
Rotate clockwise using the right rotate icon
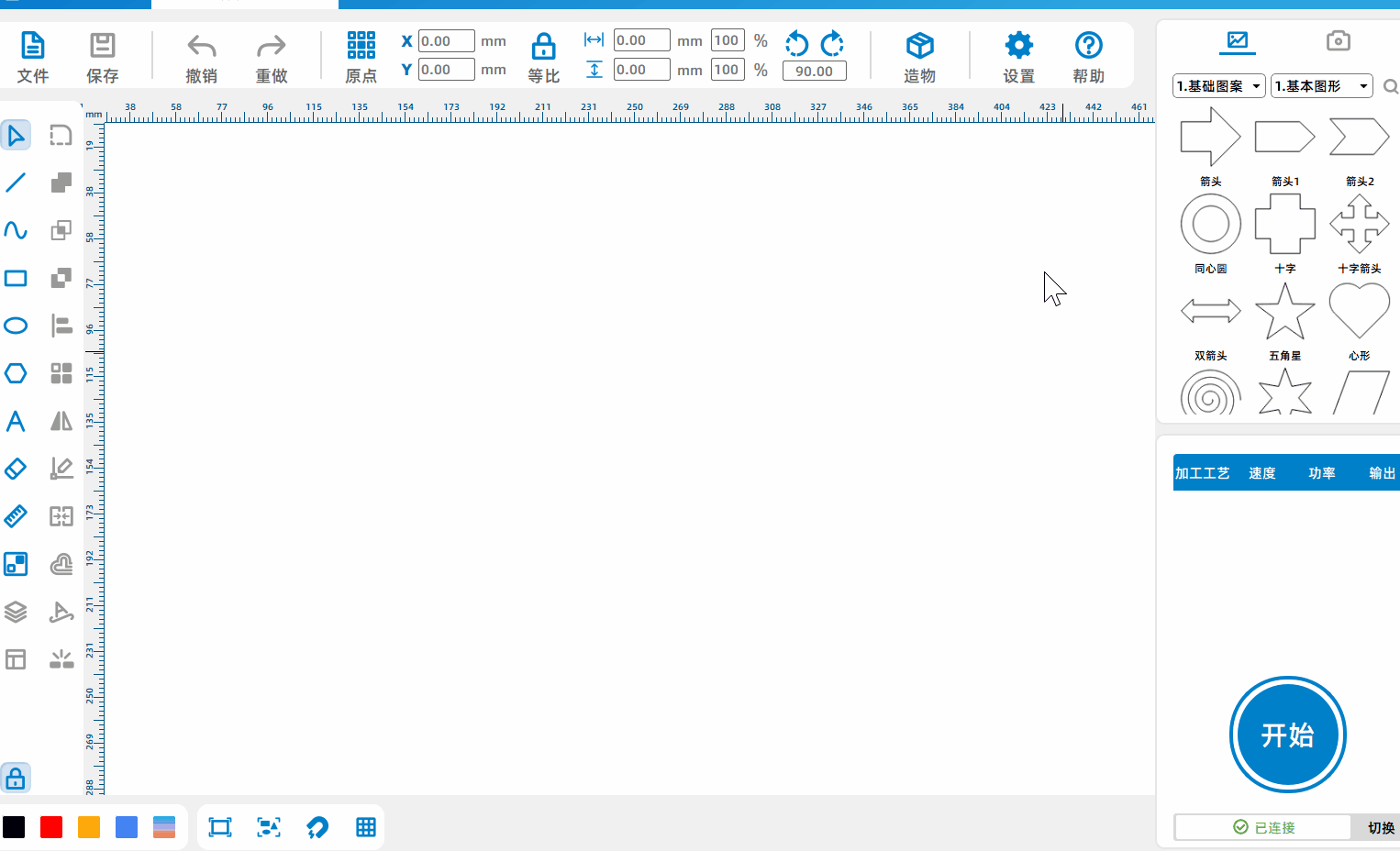pos(832,43)
